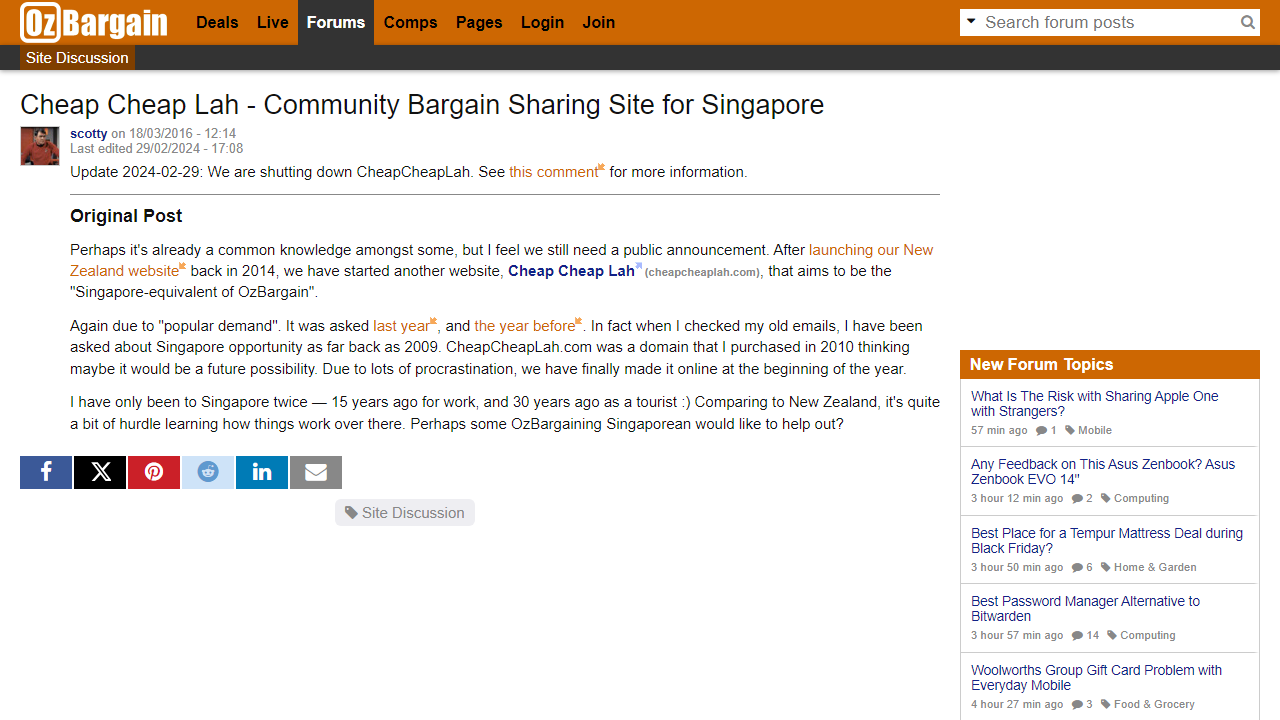Share post on Pinterest

[x=154, y=472]
